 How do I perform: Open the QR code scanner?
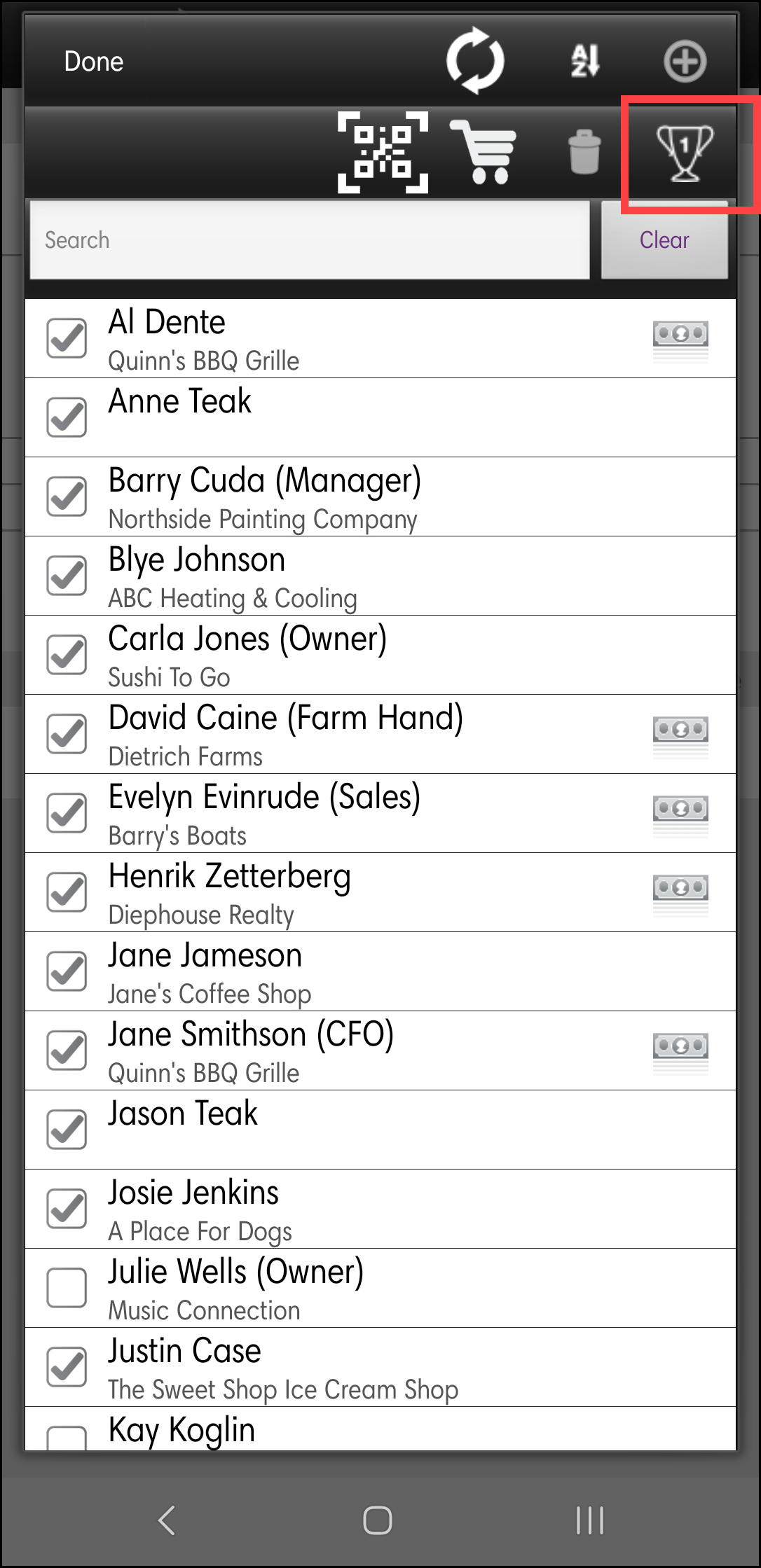point(383,151)
